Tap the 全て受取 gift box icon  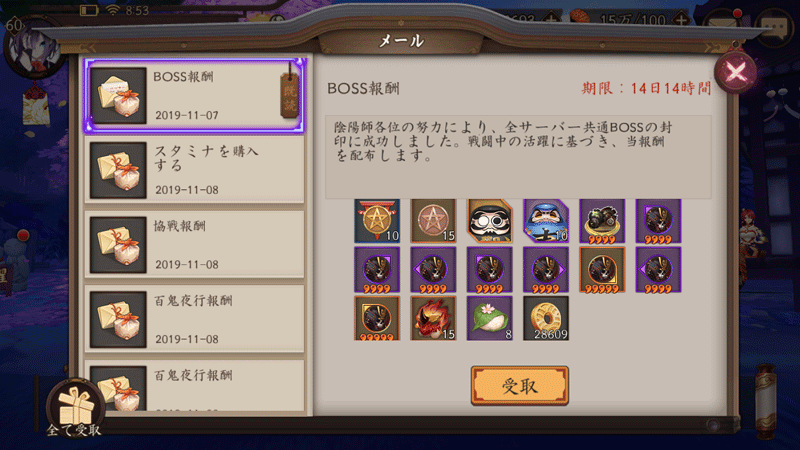(76, 408)
